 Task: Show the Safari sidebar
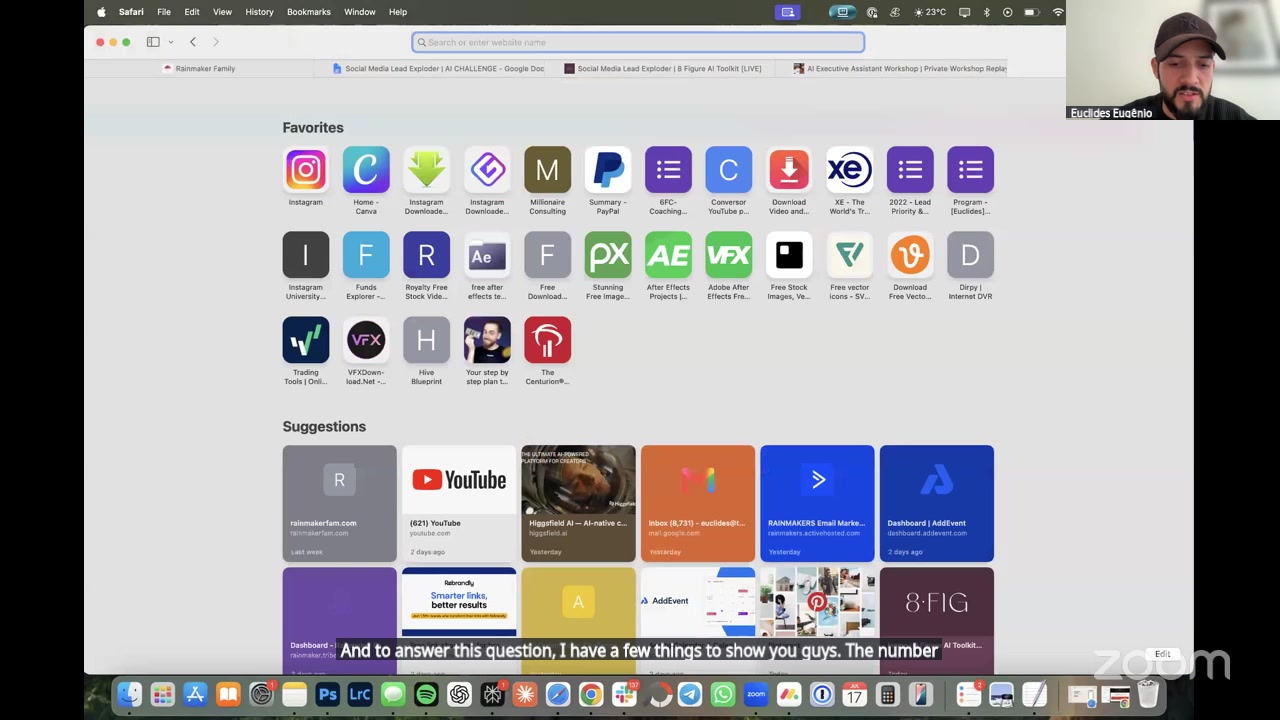[153, 42]
